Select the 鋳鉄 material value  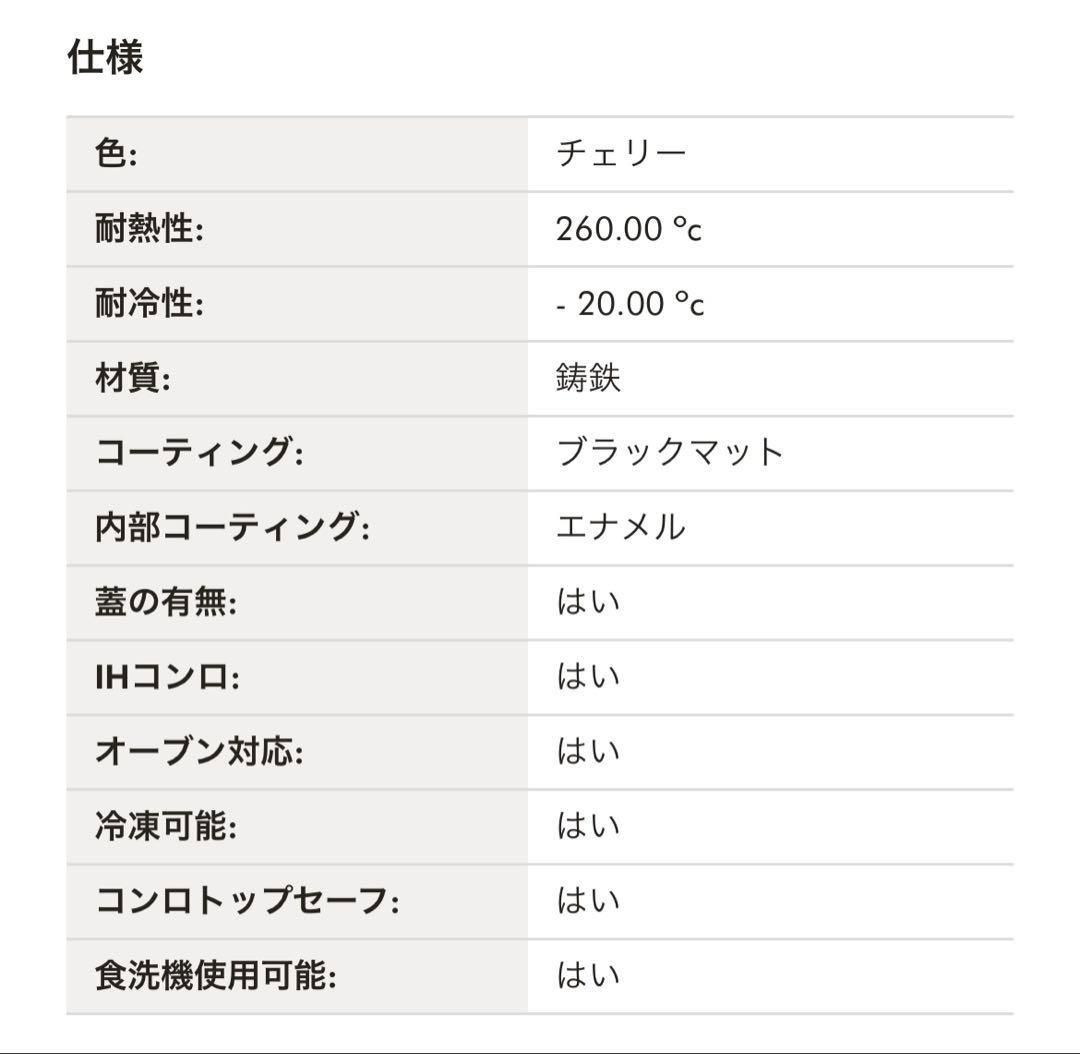point(588,378)
